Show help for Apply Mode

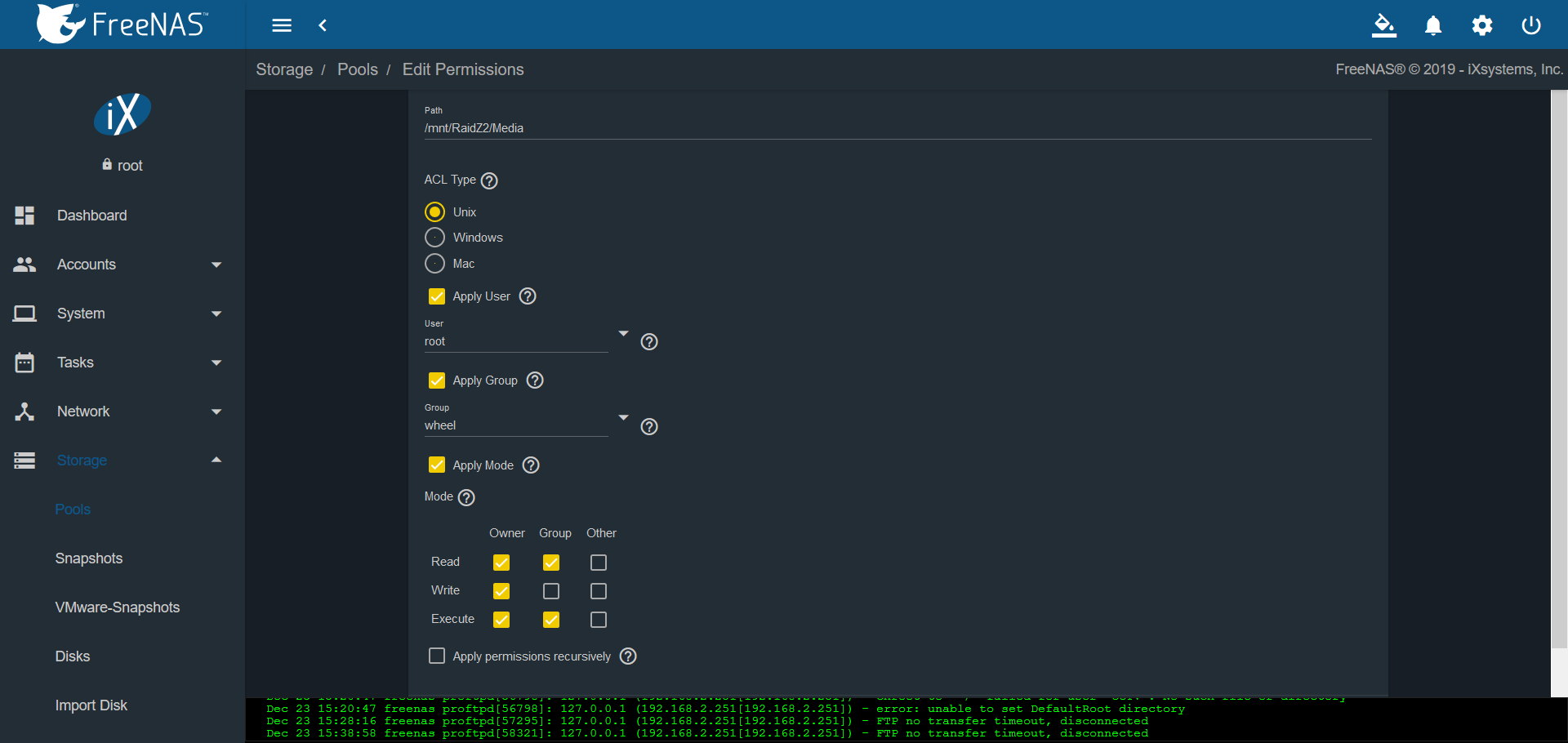[x=531, y=465]
